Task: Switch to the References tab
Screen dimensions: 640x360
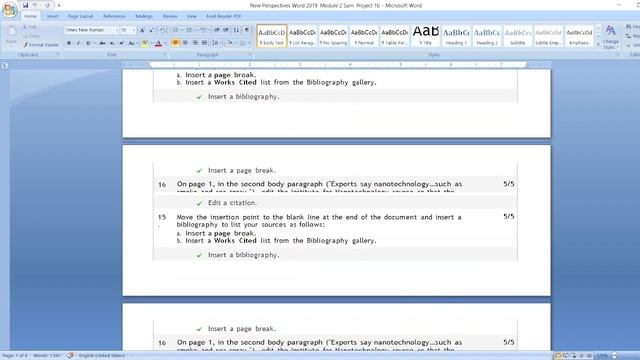Action: [115, 16]
